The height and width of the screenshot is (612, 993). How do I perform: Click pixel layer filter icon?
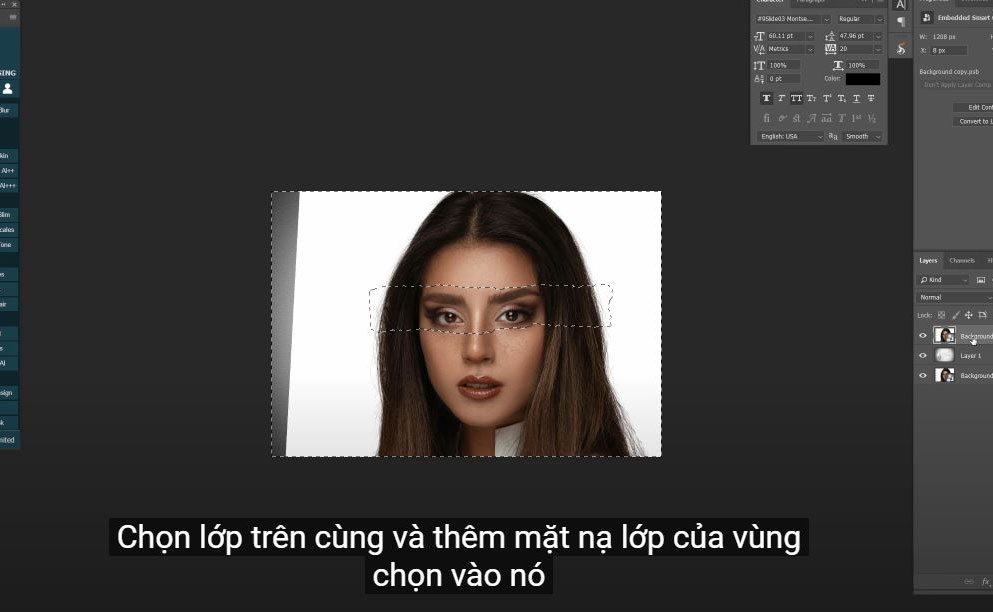pyautogui.click(x=981, y=280)
